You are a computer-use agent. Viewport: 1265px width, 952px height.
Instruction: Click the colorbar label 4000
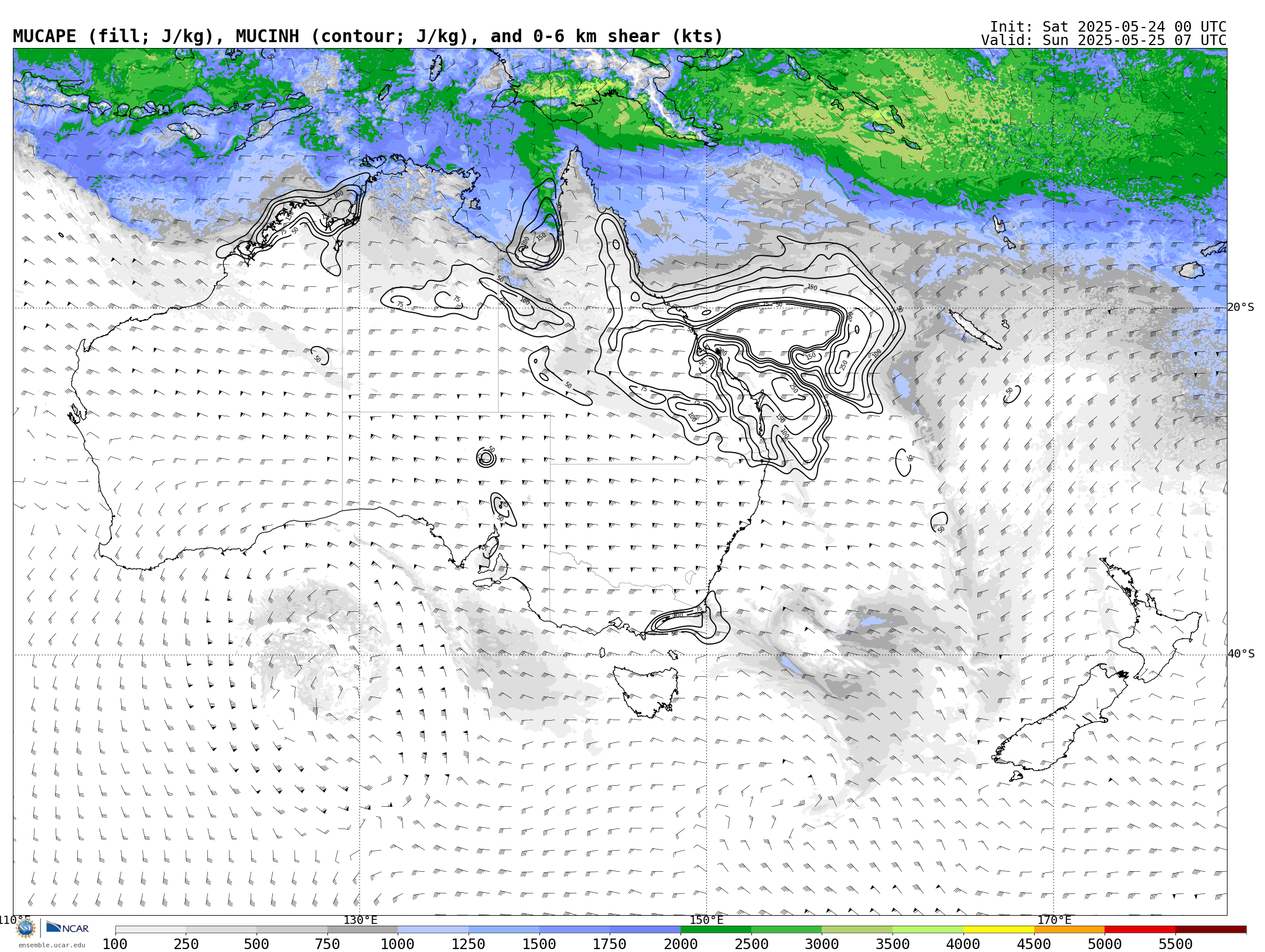[x=963, y=944]
